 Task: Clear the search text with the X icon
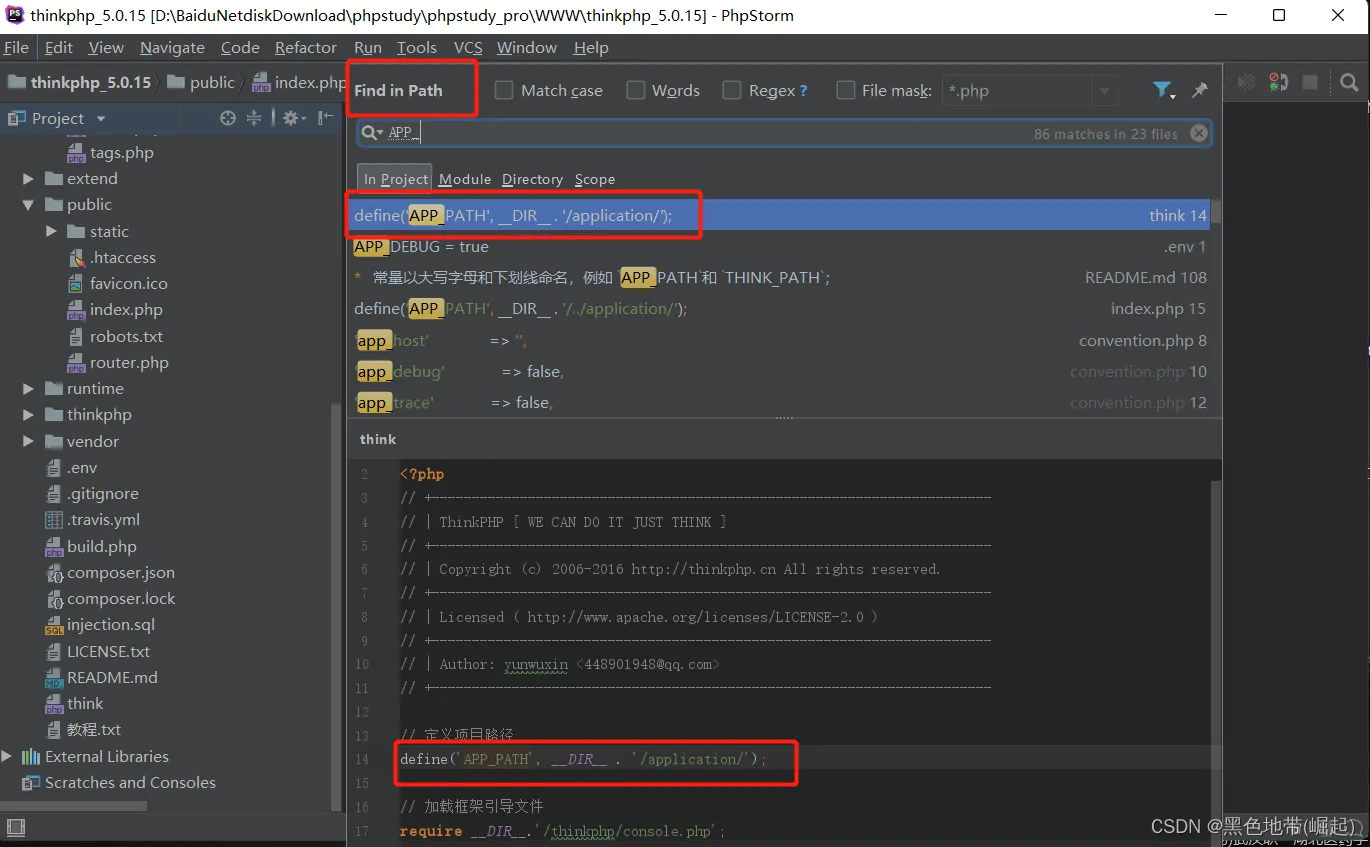click(1198, 133)
